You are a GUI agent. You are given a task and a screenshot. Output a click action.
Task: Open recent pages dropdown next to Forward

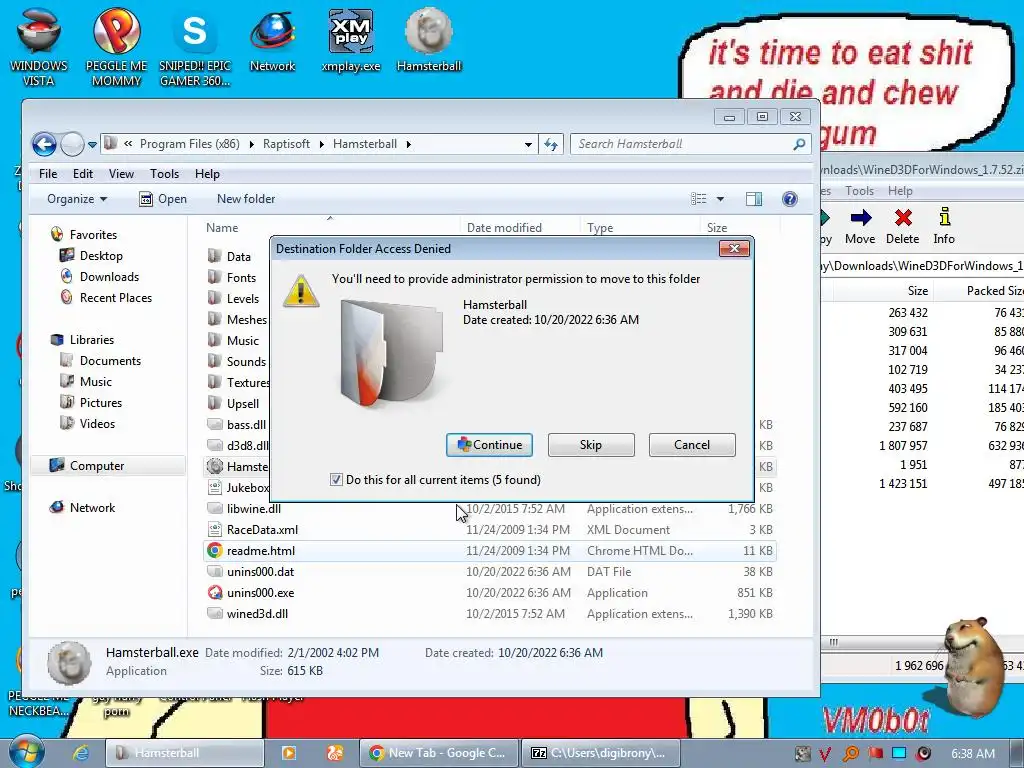[92, 144]
